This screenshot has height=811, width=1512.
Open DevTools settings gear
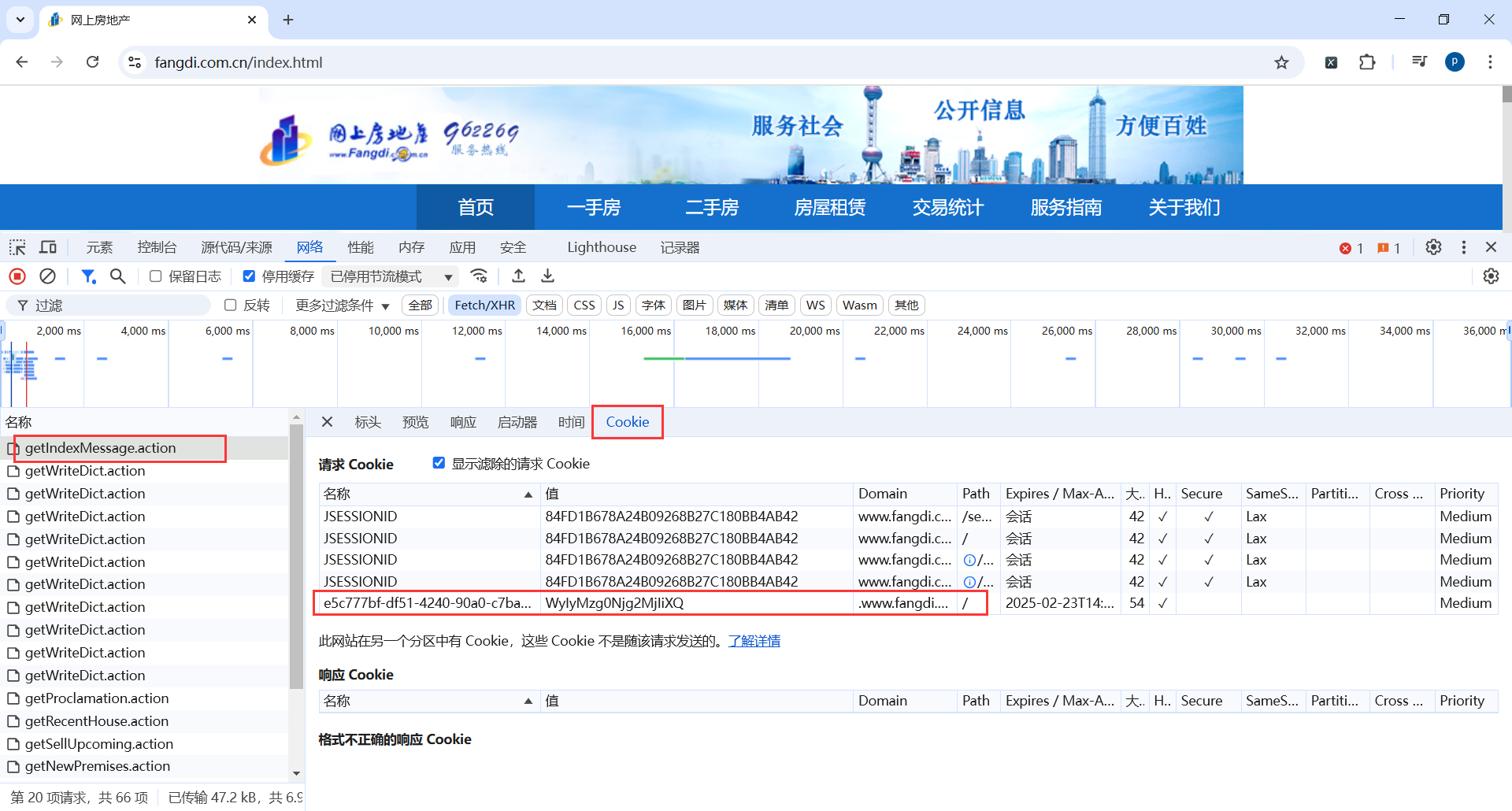tap(1434, 247)
